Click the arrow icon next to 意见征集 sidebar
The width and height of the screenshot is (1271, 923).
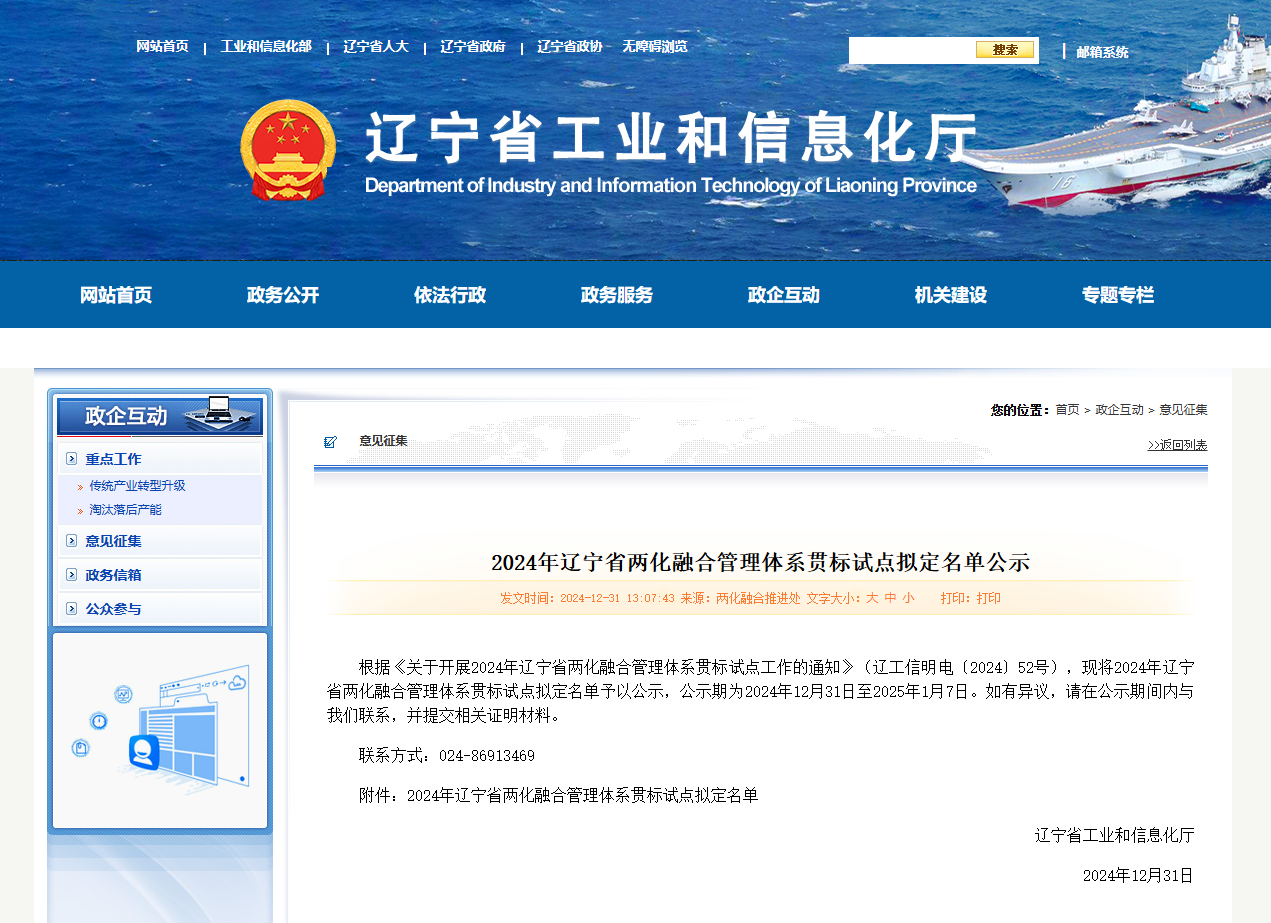(x=71, y=541)
